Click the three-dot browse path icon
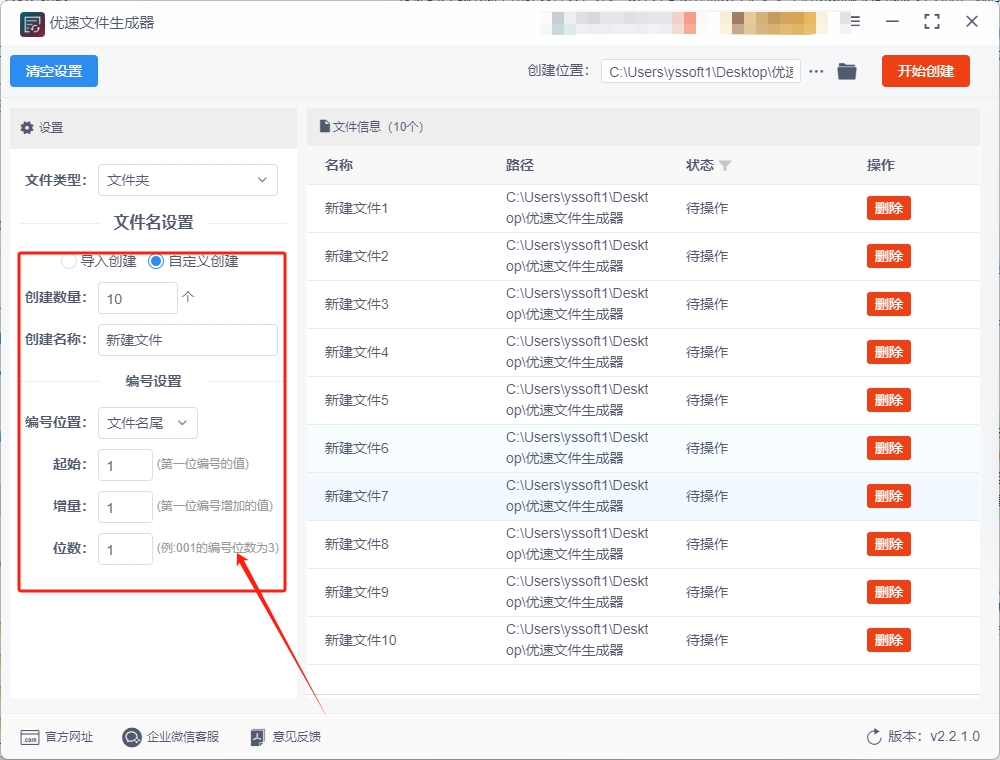The image size is (1000, 760). point(816,71)
